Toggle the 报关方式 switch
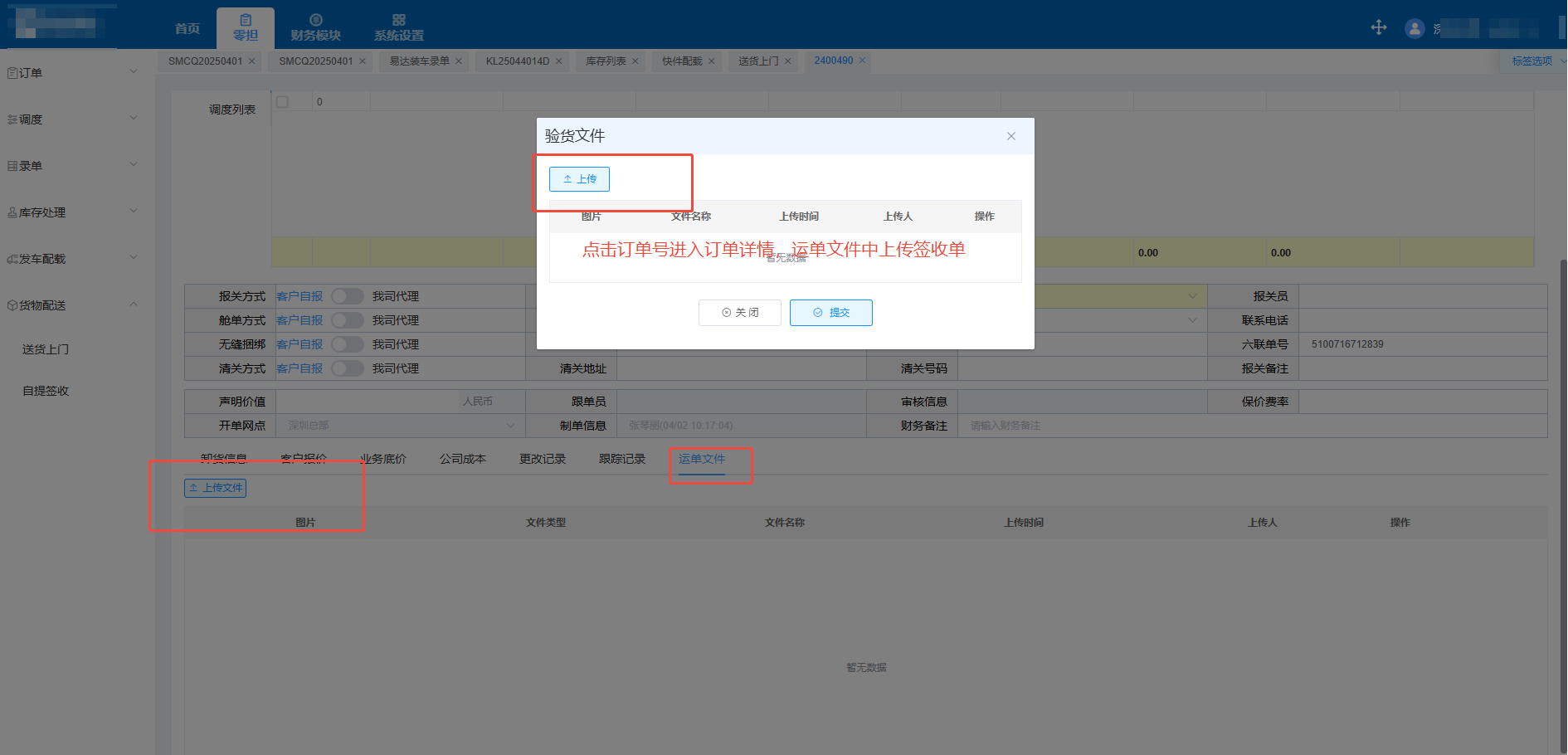This screenshot has height=755, width=1568. 347,296
